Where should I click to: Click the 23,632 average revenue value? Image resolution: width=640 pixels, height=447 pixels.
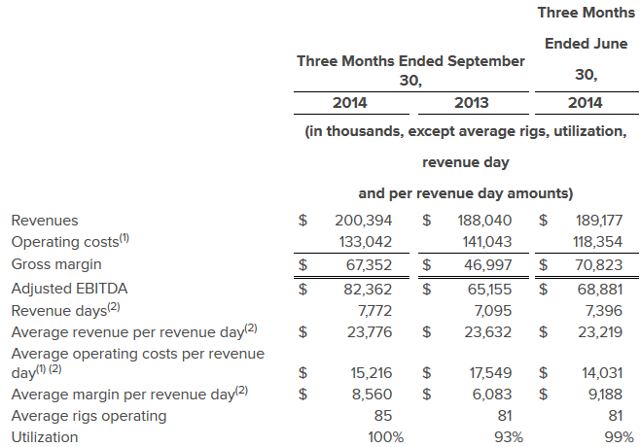(488, 332)
